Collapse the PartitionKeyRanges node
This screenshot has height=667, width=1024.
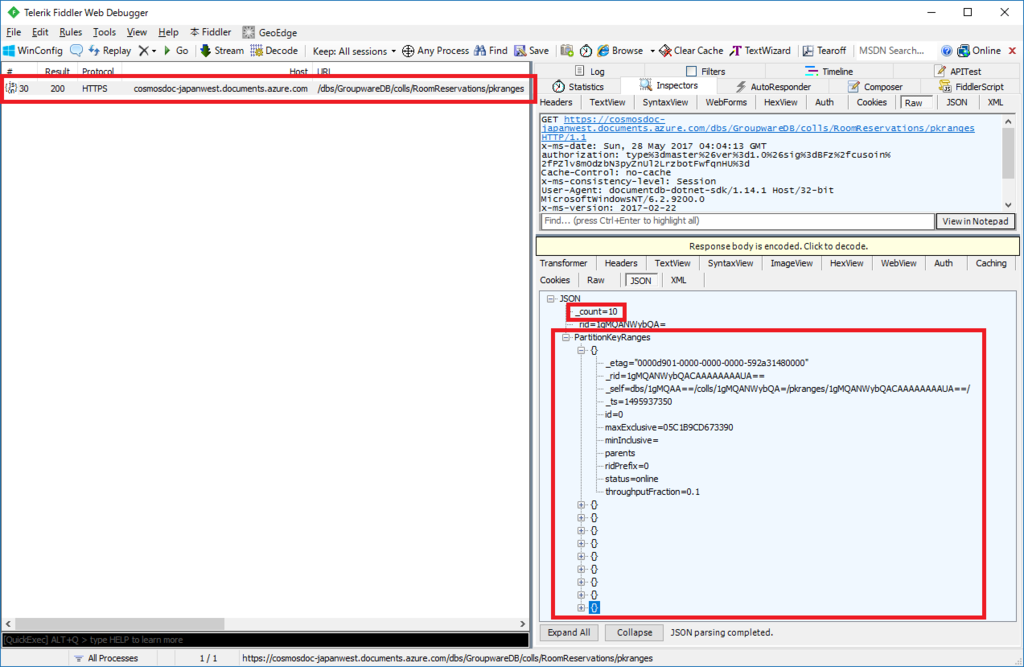pyautogui.click(x=566, y=338)
